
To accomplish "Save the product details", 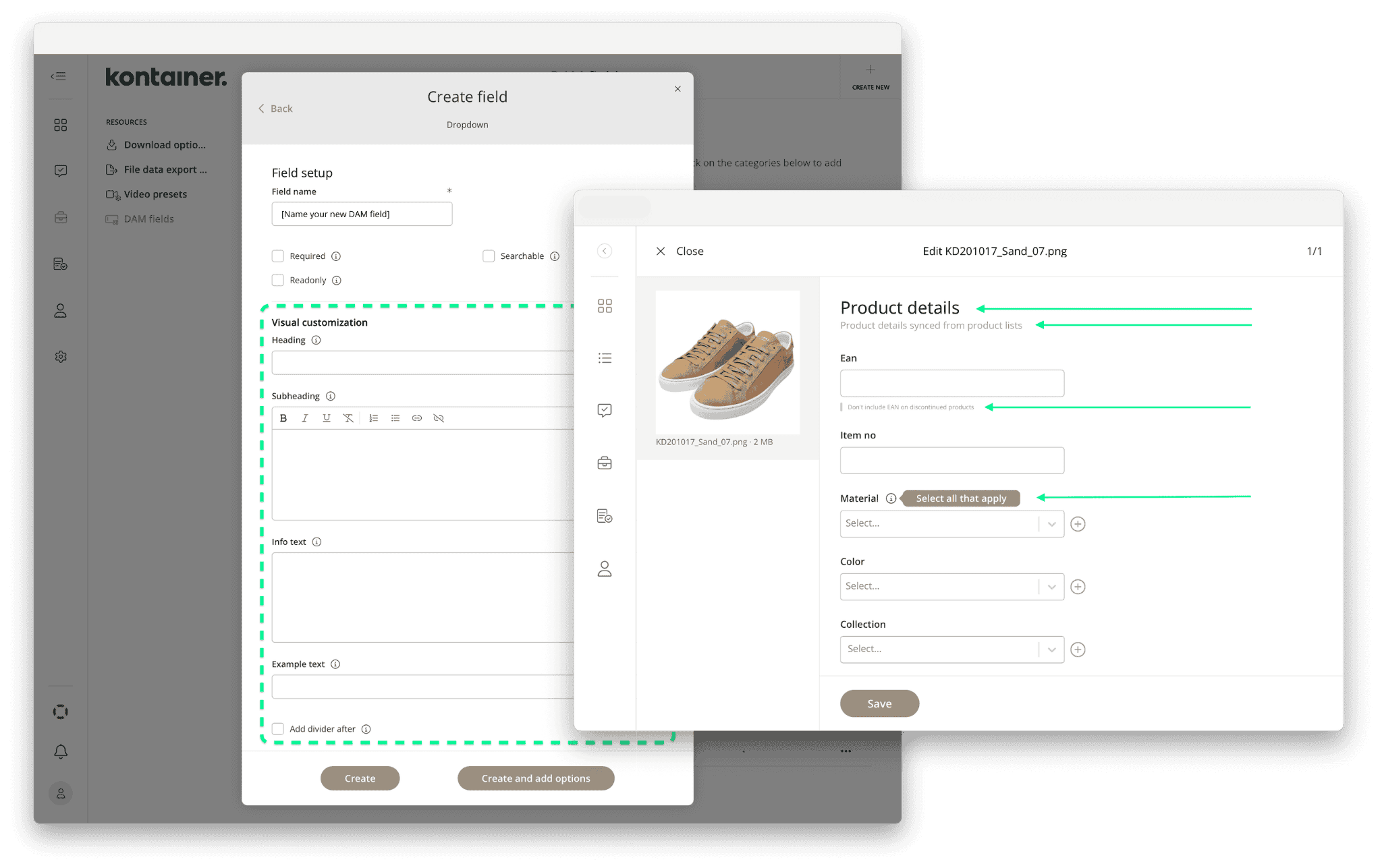I will 879,703.
